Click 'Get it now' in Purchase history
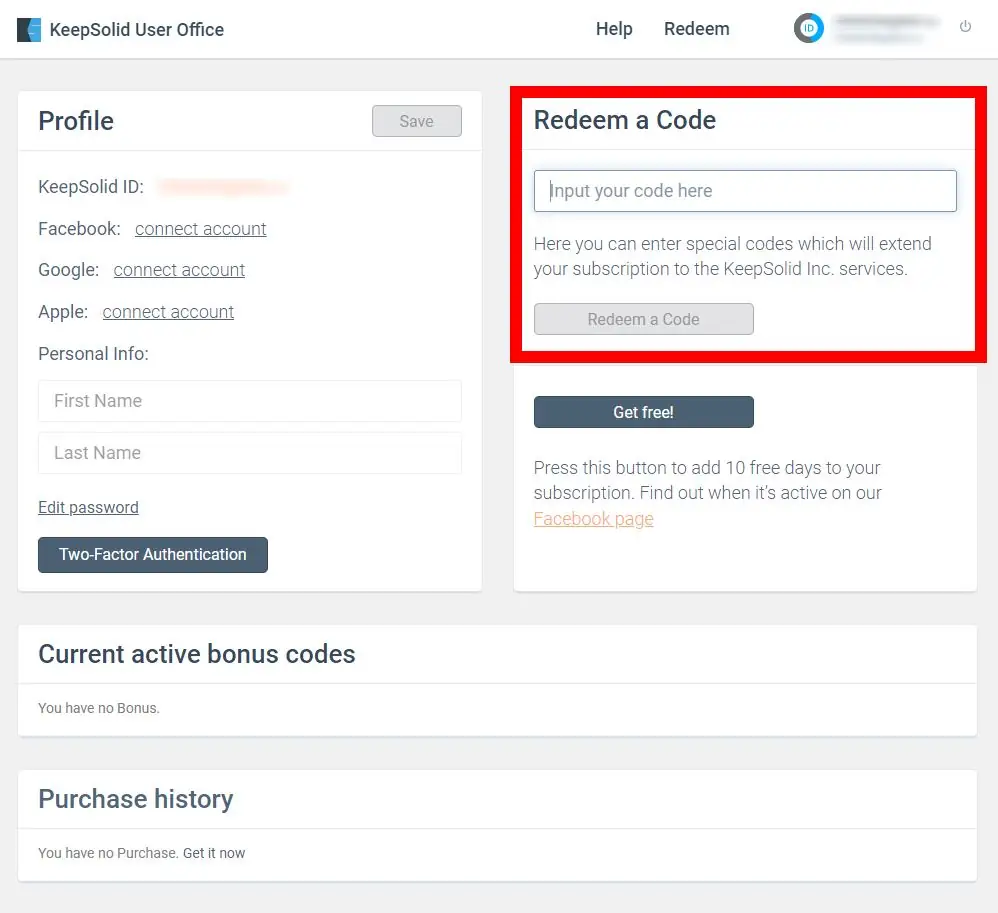This screenshot has width=998, height=913. tap(214, 853)
